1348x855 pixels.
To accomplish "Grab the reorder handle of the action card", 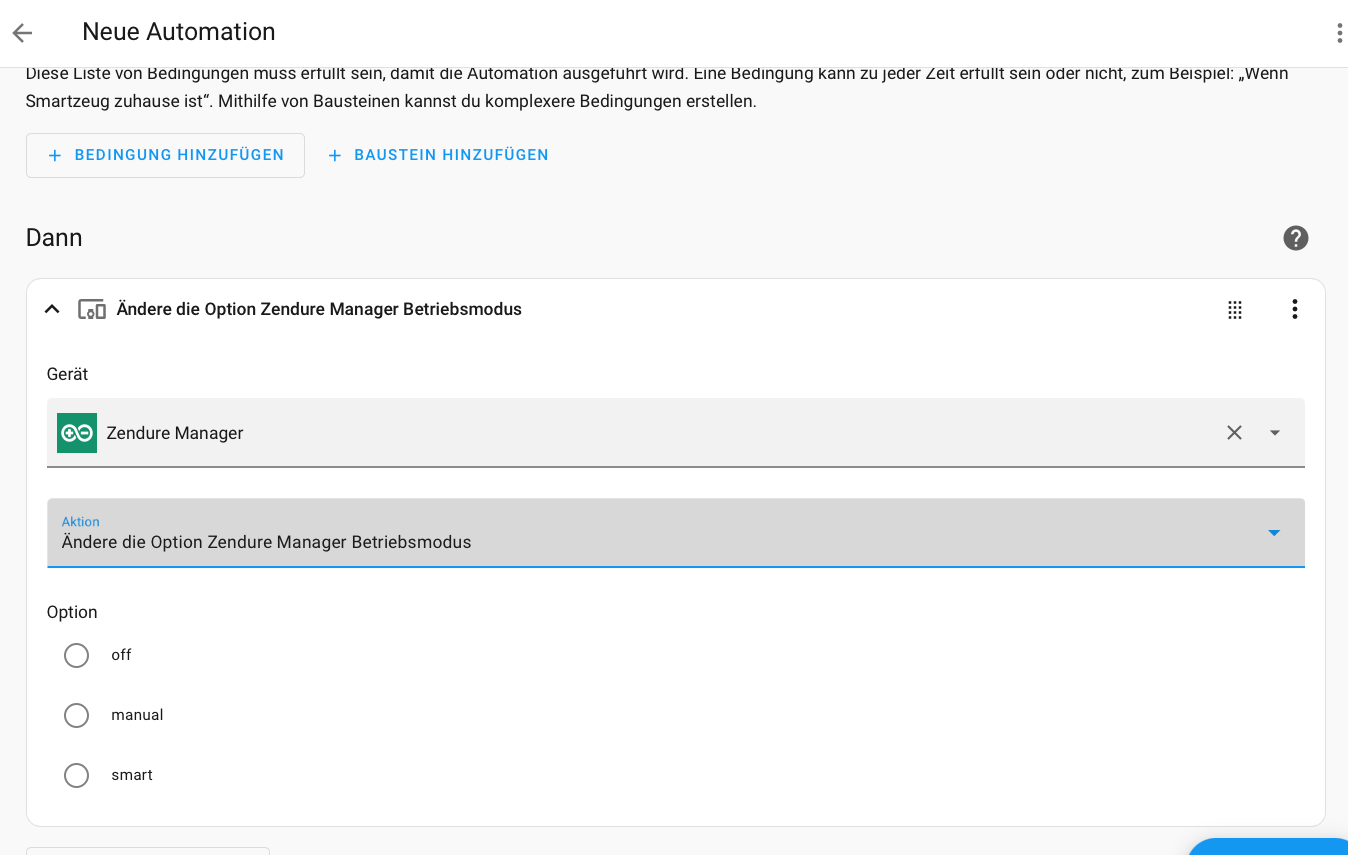I will point(1235,310).
